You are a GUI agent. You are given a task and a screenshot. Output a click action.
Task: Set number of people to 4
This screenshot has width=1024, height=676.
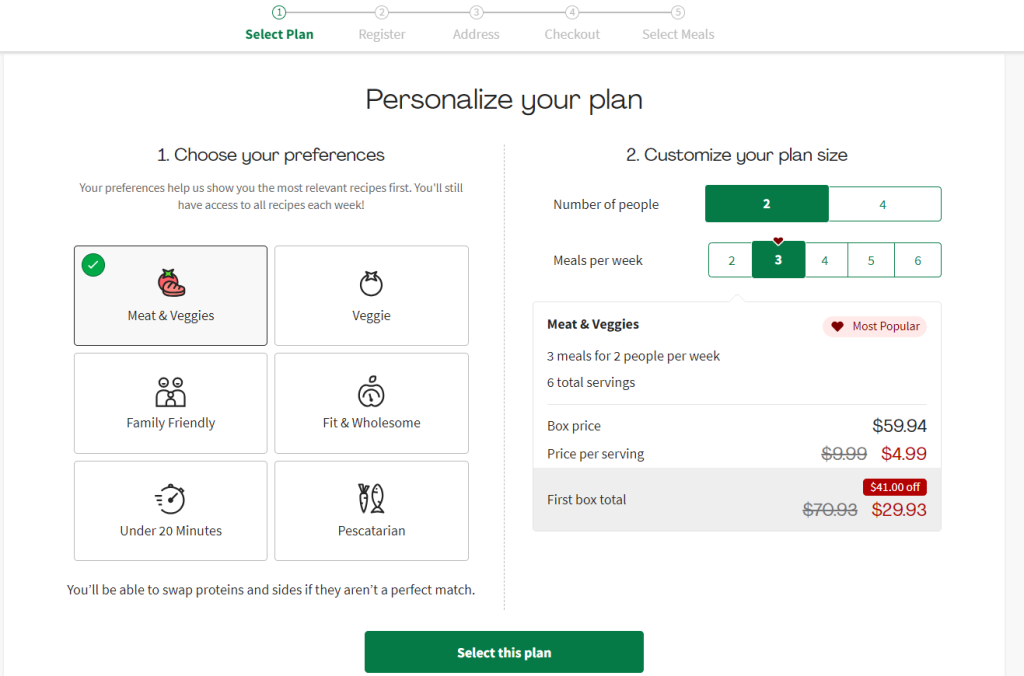tap(884, 204)
